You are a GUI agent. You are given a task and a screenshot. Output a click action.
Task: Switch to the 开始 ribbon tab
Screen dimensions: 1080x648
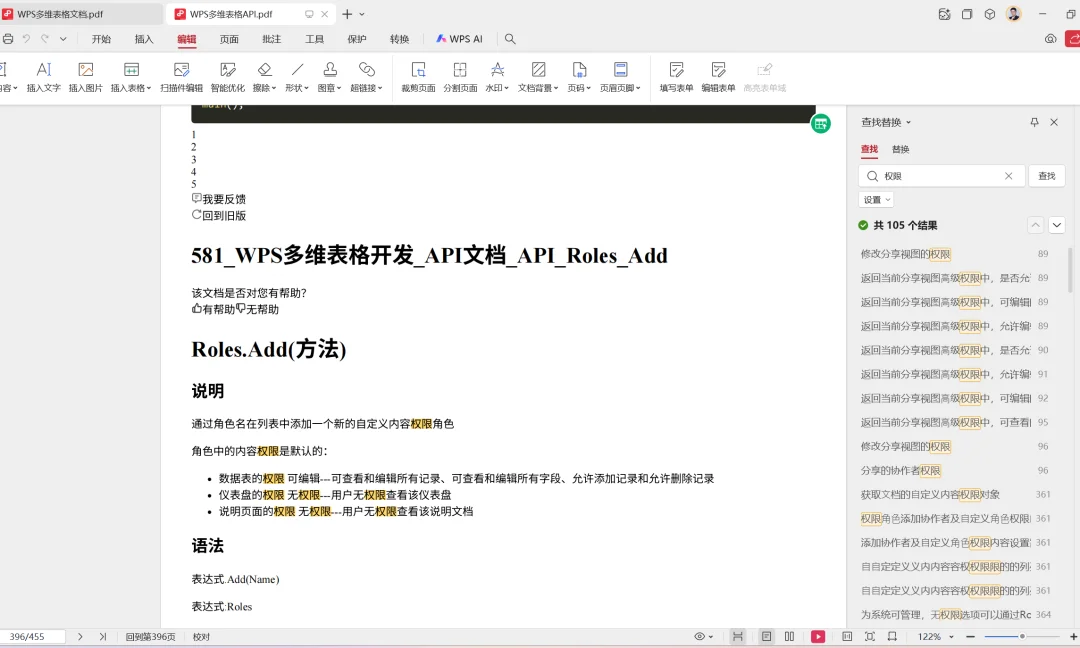[x=101, y=39]
